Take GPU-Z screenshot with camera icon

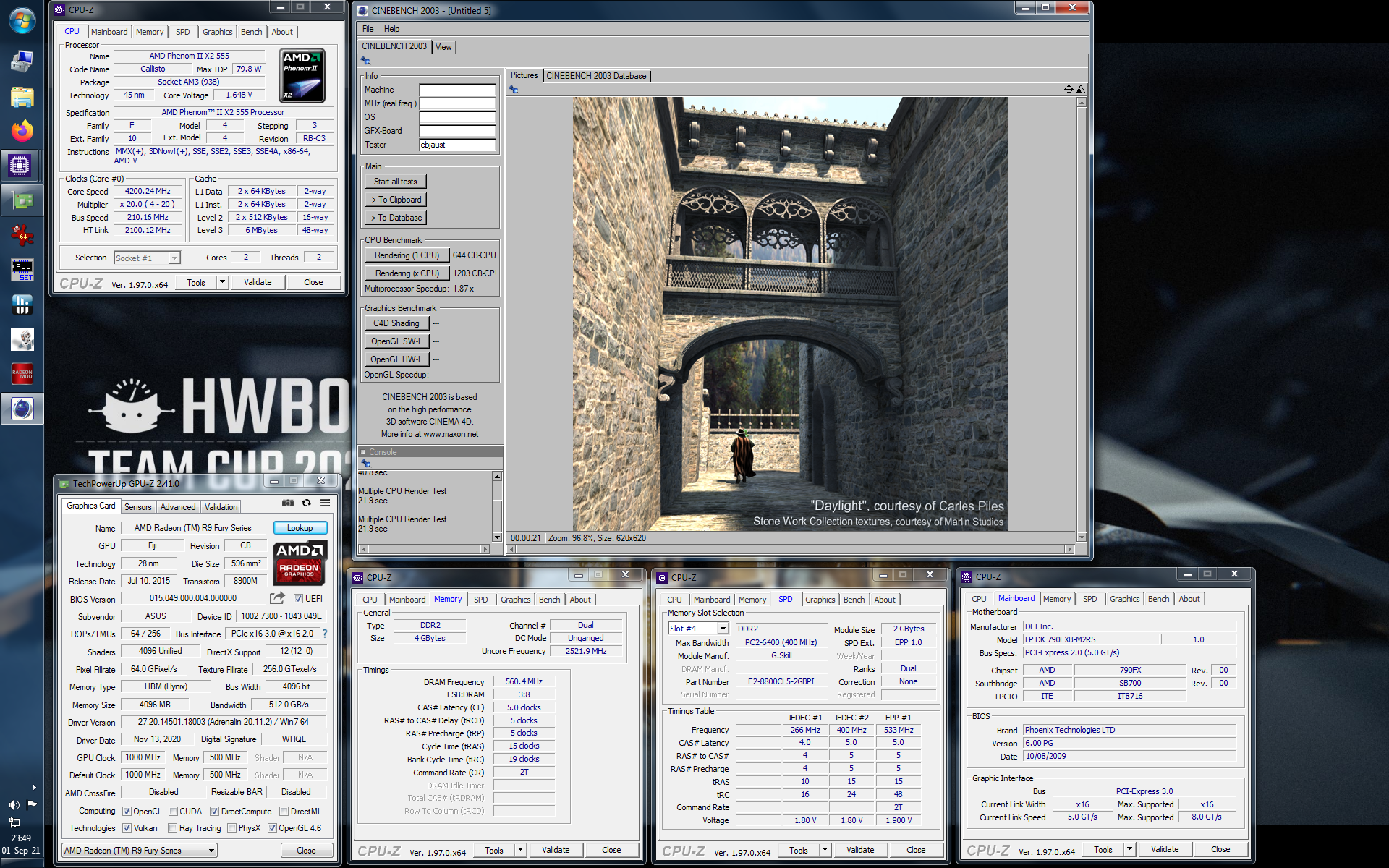(287, 503)
